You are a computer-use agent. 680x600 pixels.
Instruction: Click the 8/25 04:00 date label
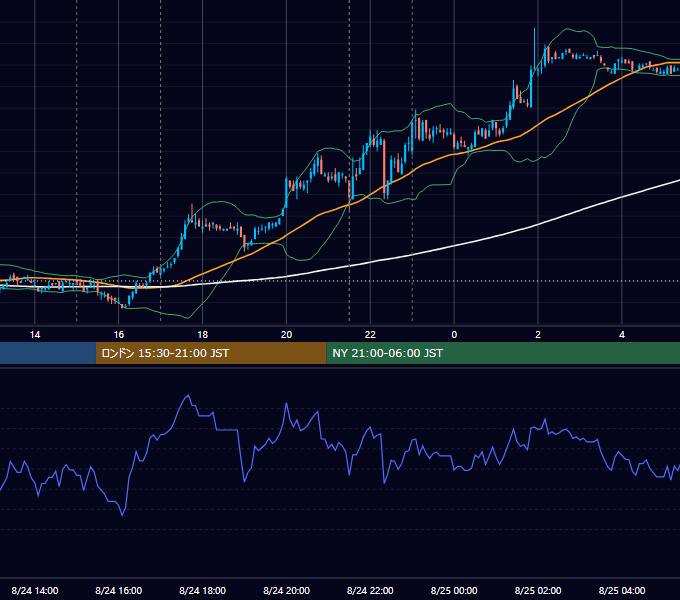pos(622,590)
